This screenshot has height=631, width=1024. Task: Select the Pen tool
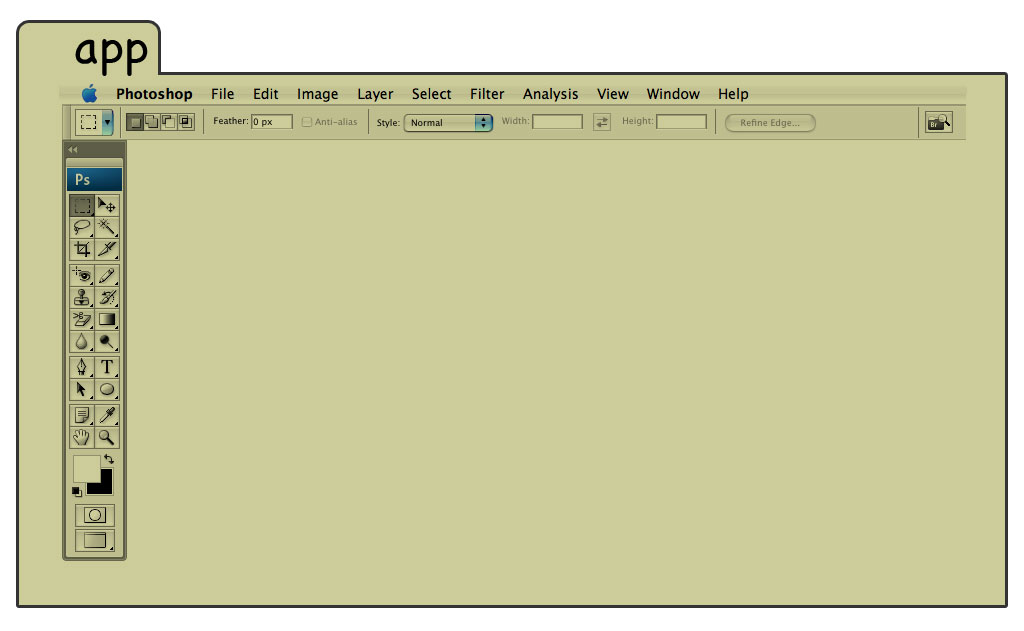click(82, 367)
